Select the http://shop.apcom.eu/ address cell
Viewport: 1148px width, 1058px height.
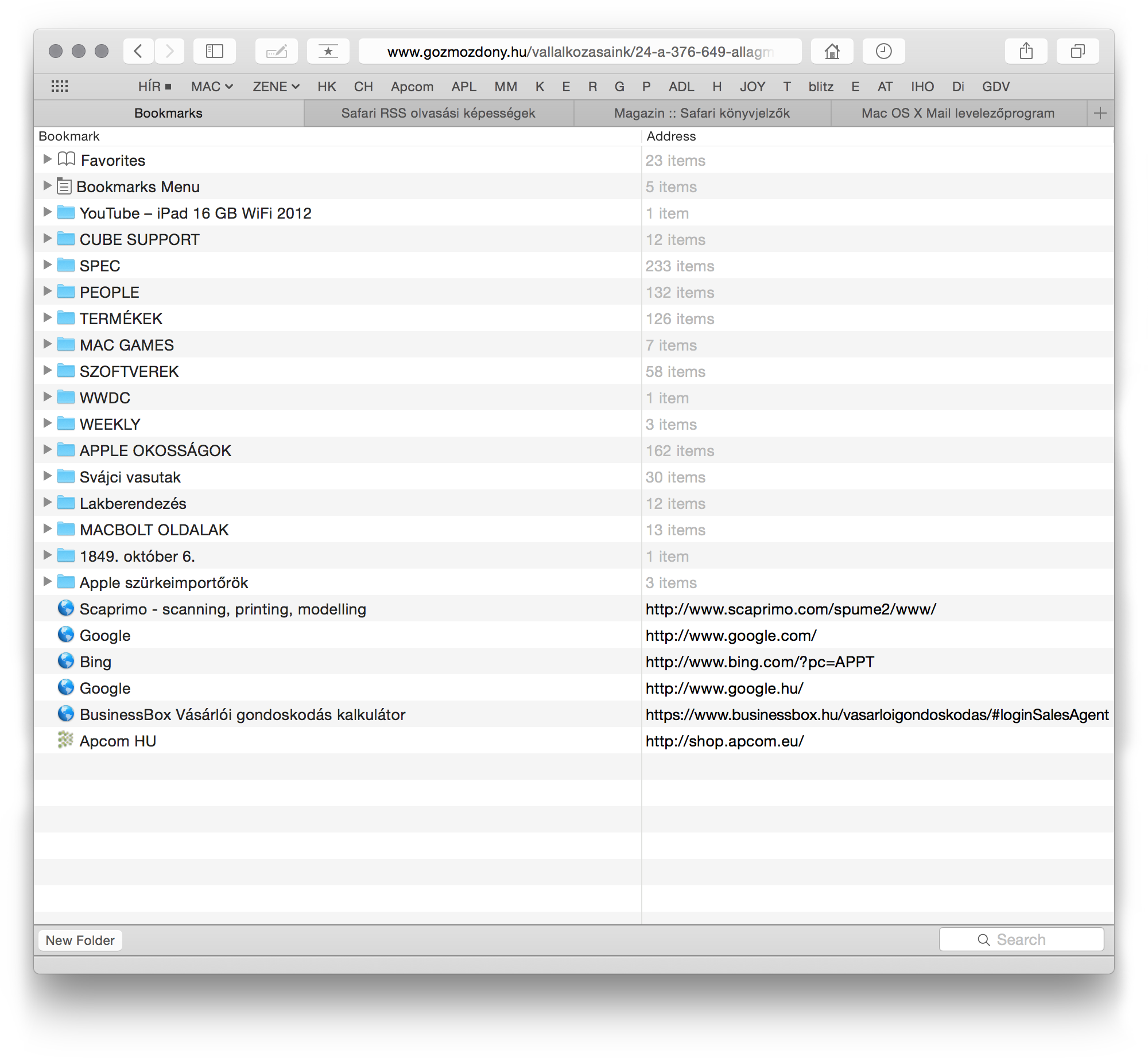pos(724,741)
